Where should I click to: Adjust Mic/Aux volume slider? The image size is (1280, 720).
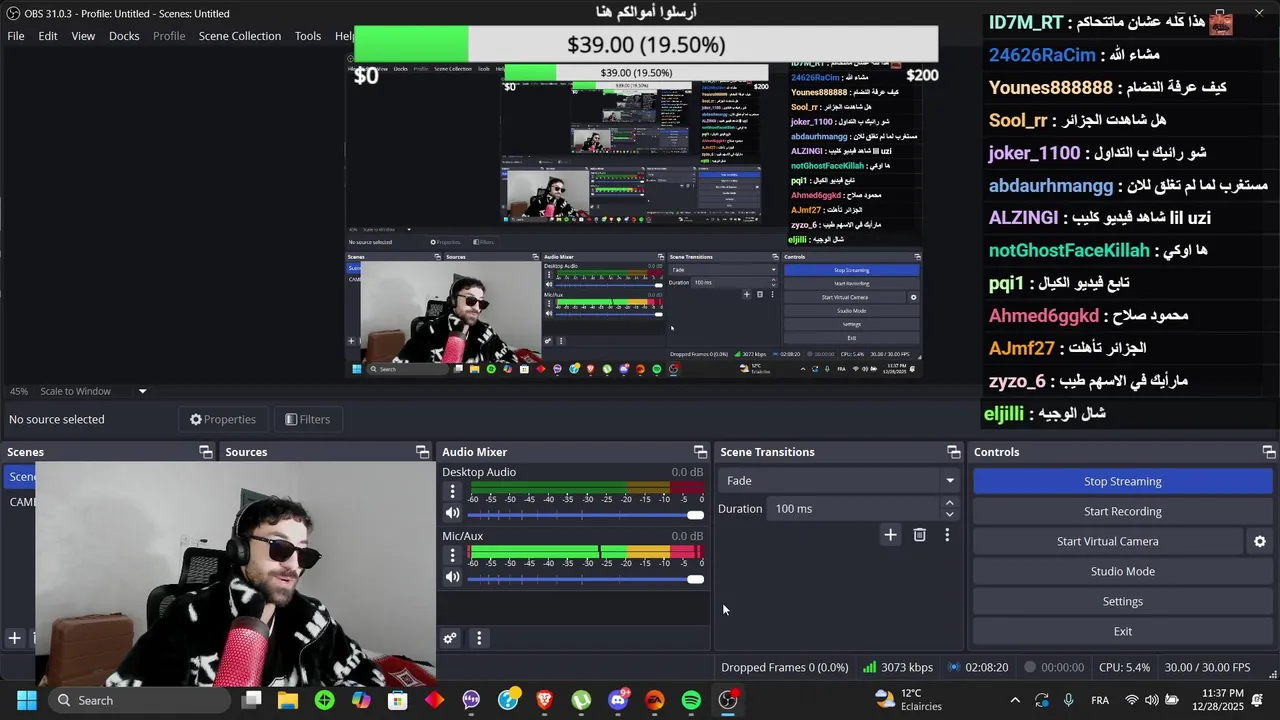pyautogui.click(x=585, y=578)
